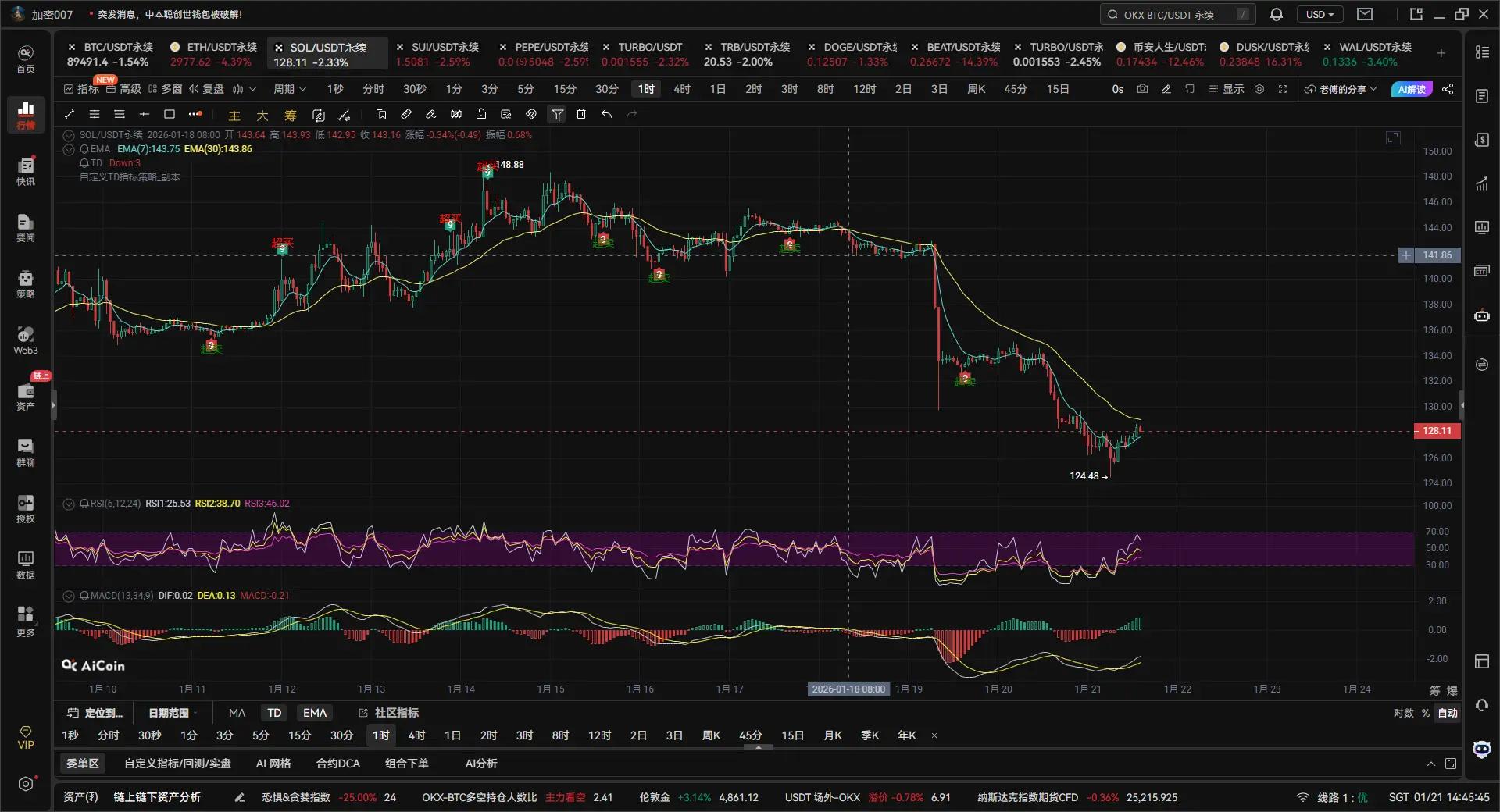
Task: Open the share icon next to AI解读
Action: 1448,89
